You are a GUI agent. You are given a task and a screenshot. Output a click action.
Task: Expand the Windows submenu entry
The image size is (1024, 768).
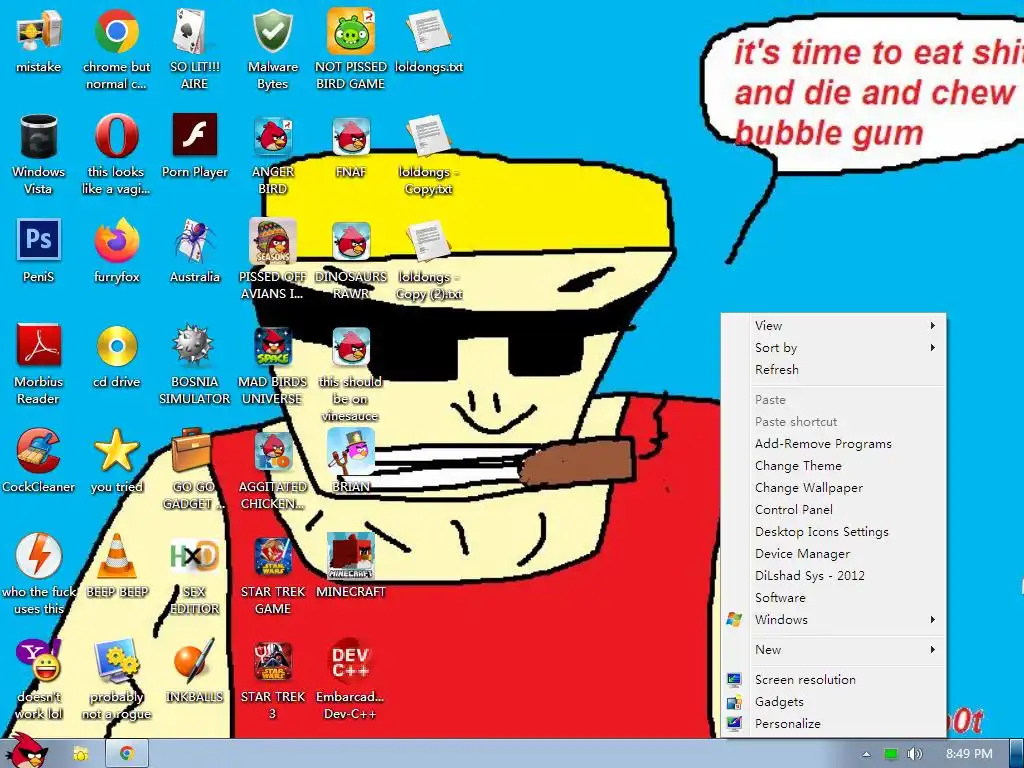[833, 619]
